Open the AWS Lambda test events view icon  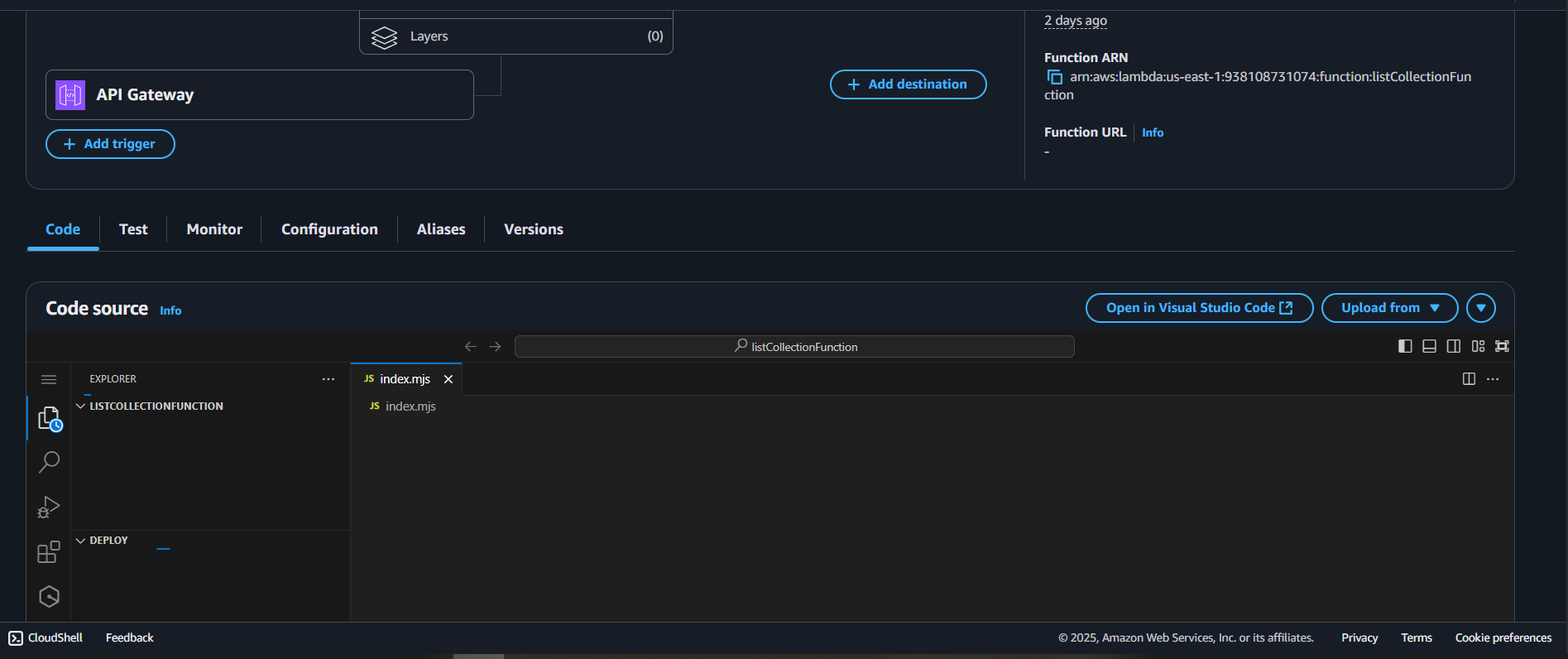(49, 596)
